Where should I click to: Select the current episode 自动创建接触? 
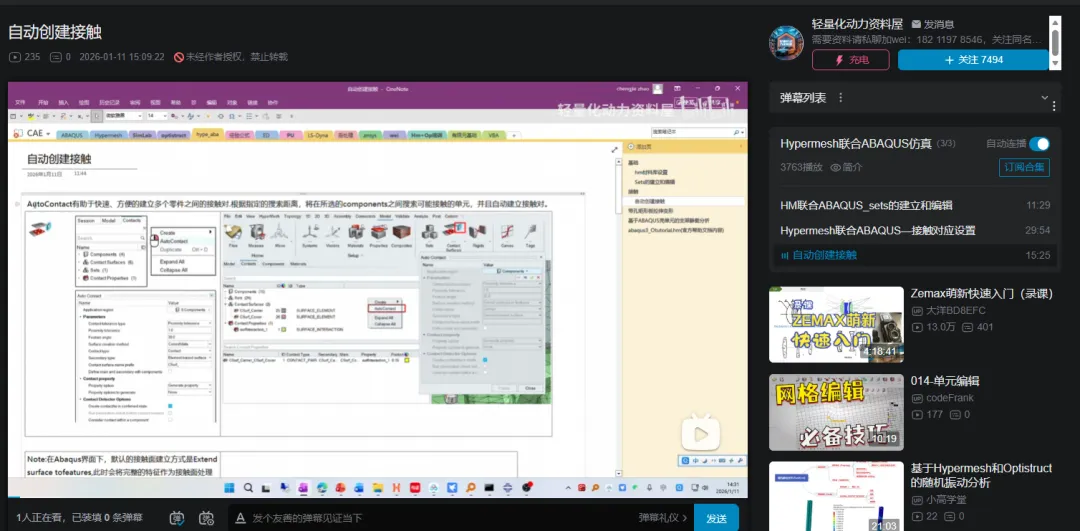pos(915,255)
